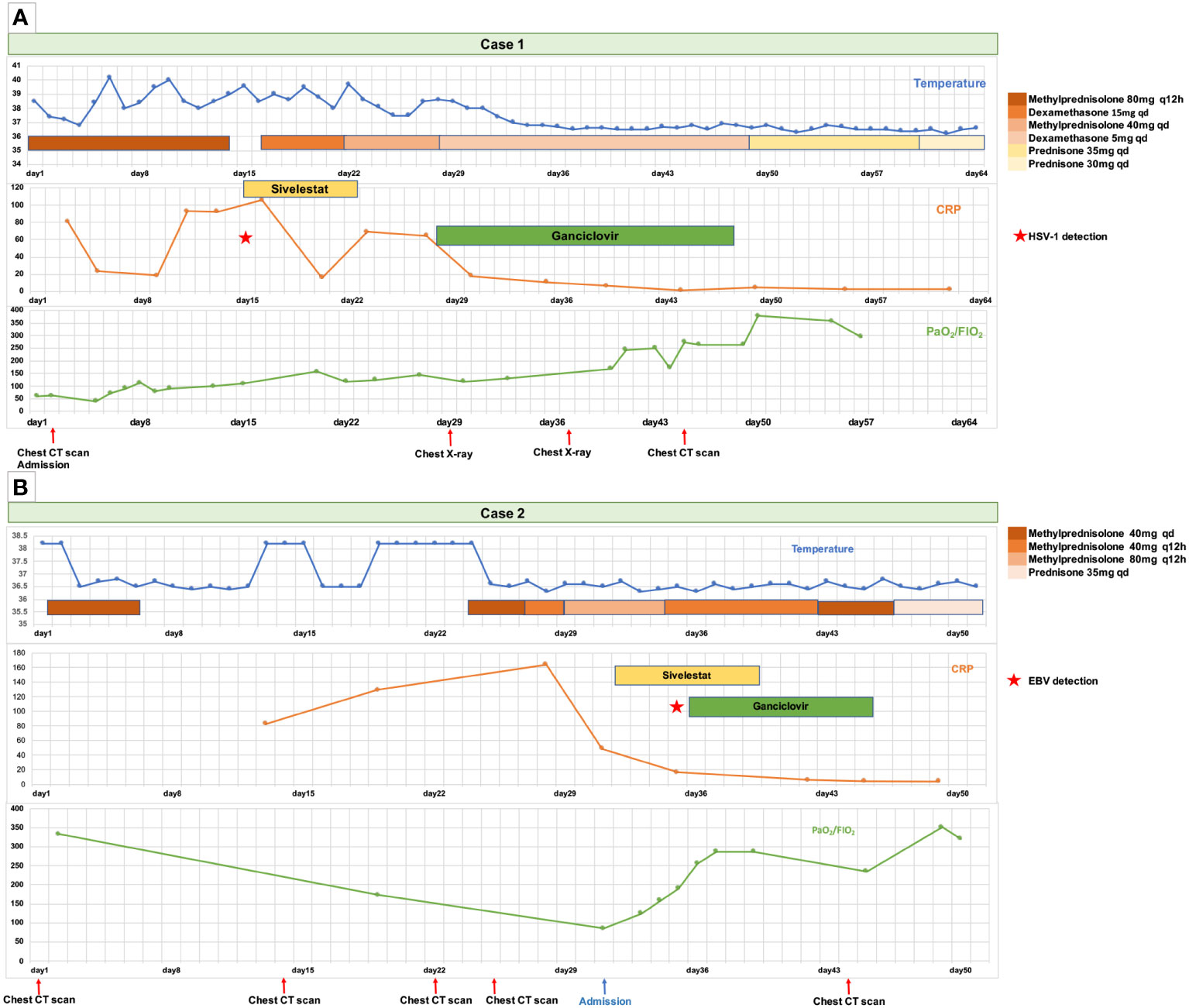Image resolution: width=1189 pixels, height=1008 pixels.
Task: Click Case 1 Methylprednisolone 40mg qd legend swatch
Action: point(1017,125)
